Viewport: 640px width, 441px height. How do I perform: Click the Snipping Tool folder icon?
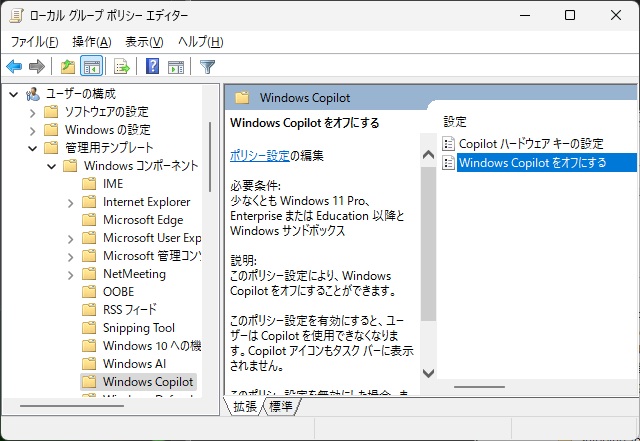(x=89, y=327)
